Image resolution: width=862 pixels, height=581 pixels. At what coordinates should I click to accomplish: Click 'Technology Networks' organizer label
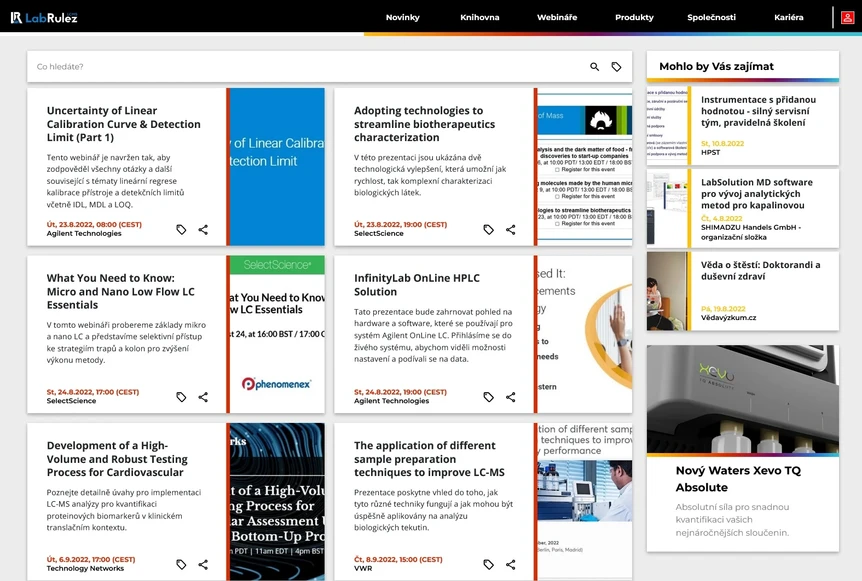(x=85, y=568)
